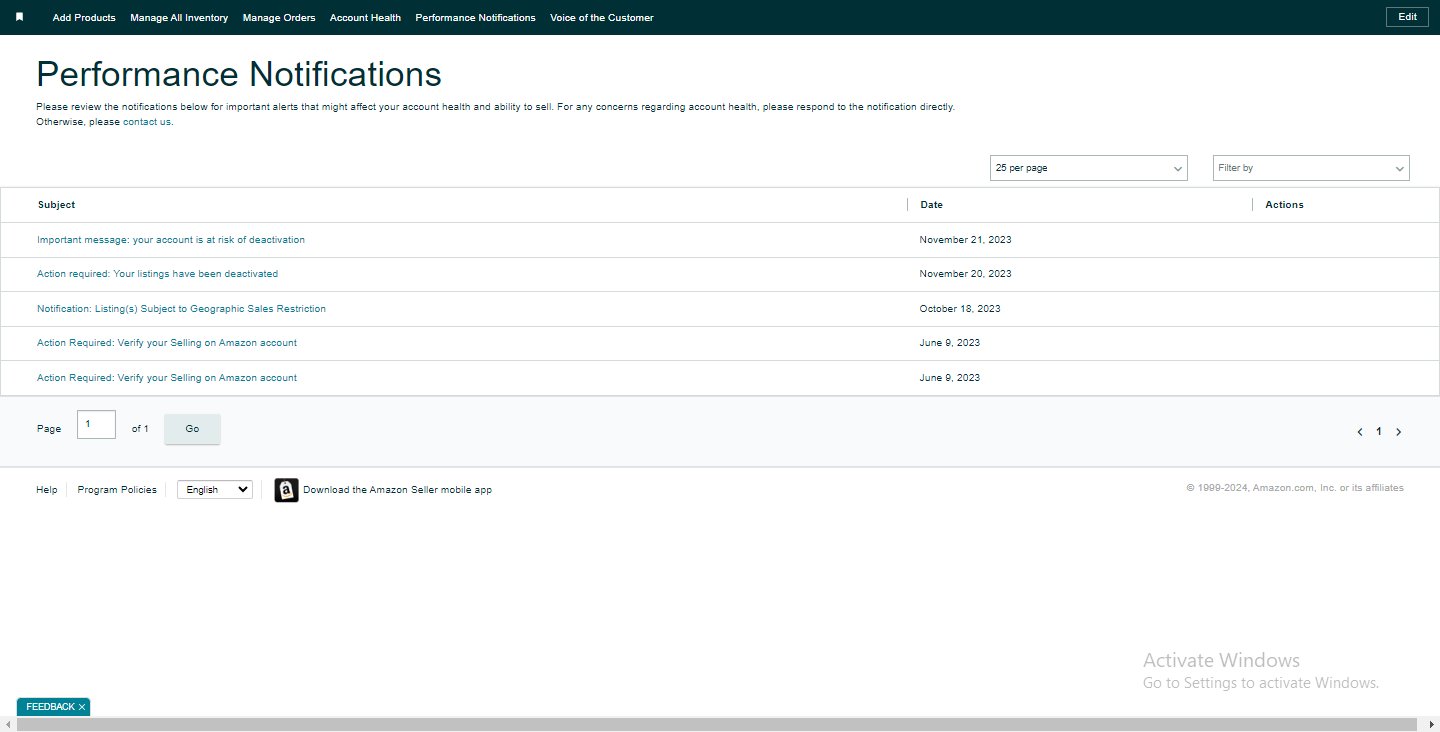Click the Performance Notifications page heading

[x=239, y=74]
